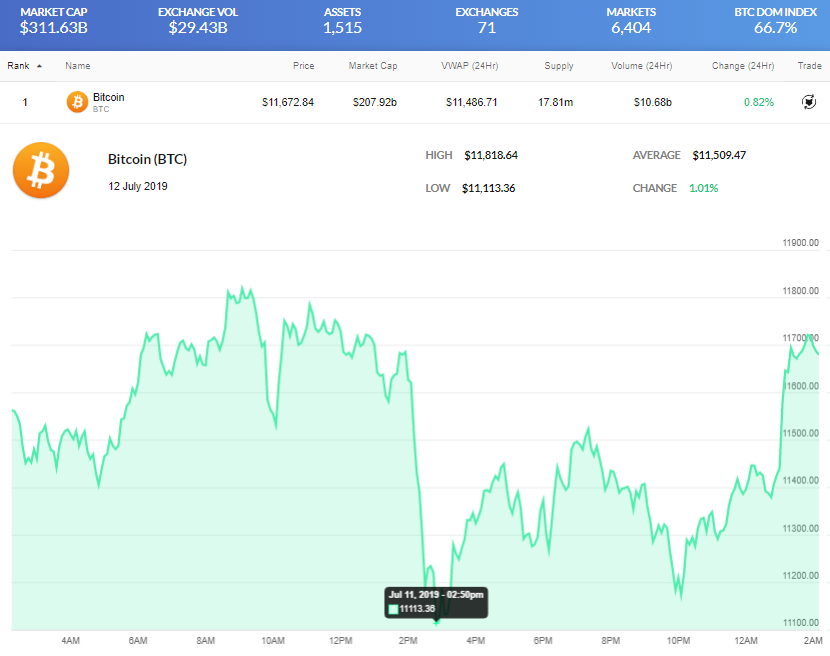
Task: Click the 8PM label on time axis
Action: 611,641
